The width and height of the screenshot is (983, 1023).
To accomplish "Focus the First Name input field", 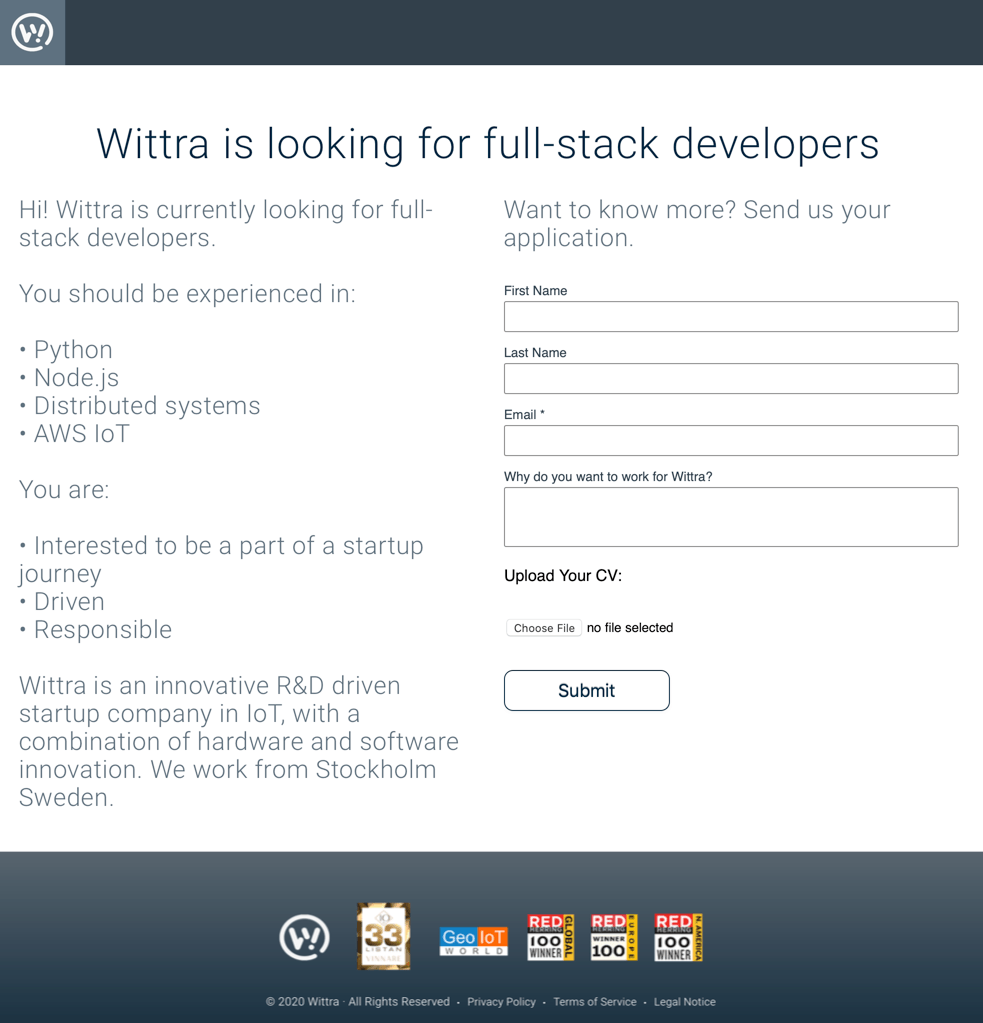I will [731, 316].
